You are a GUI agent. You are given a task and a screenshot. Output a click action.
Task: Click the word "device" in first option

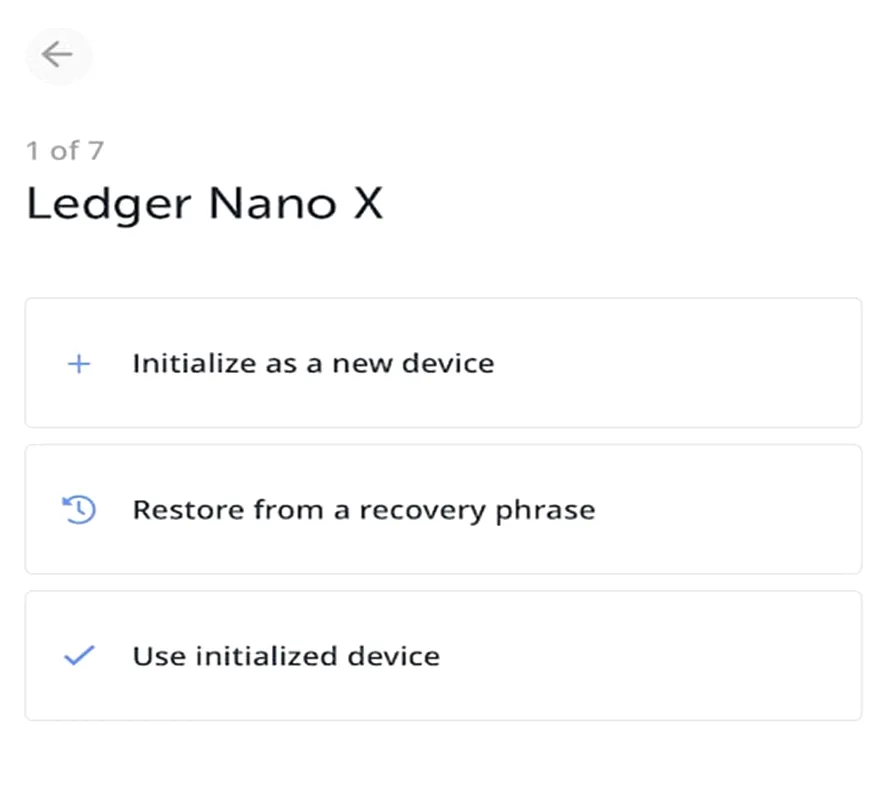(448, 363)
